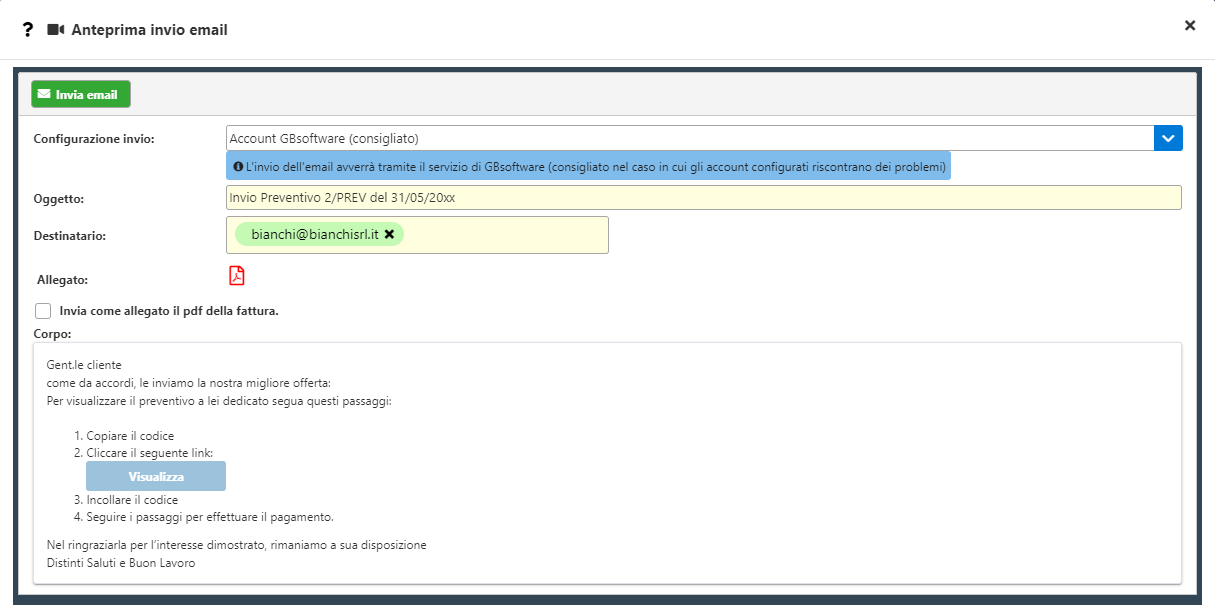This screenshot has width=1215, height=605.
Task: Remove recipient bianchi@bianchisrl.it with the x icon
Action: coord(389,234)
